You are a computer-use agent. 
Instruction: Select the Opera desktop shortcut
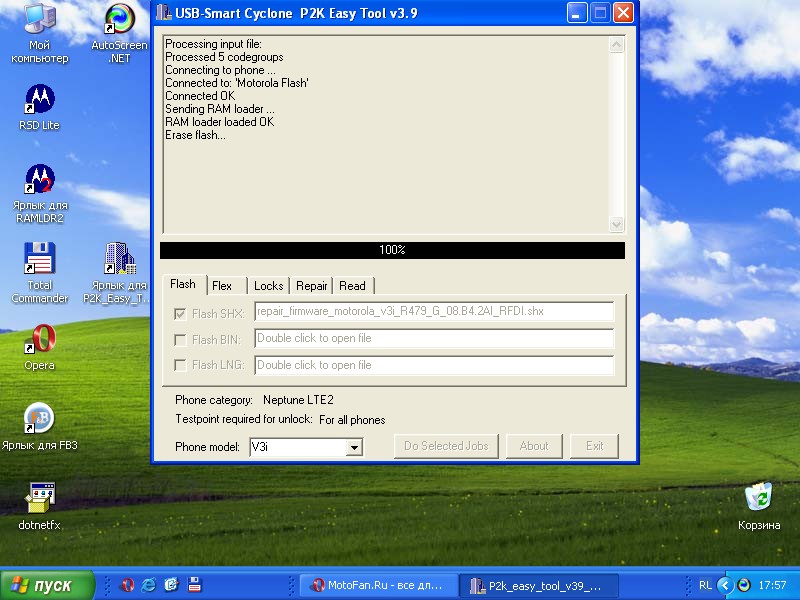[40, 347]
